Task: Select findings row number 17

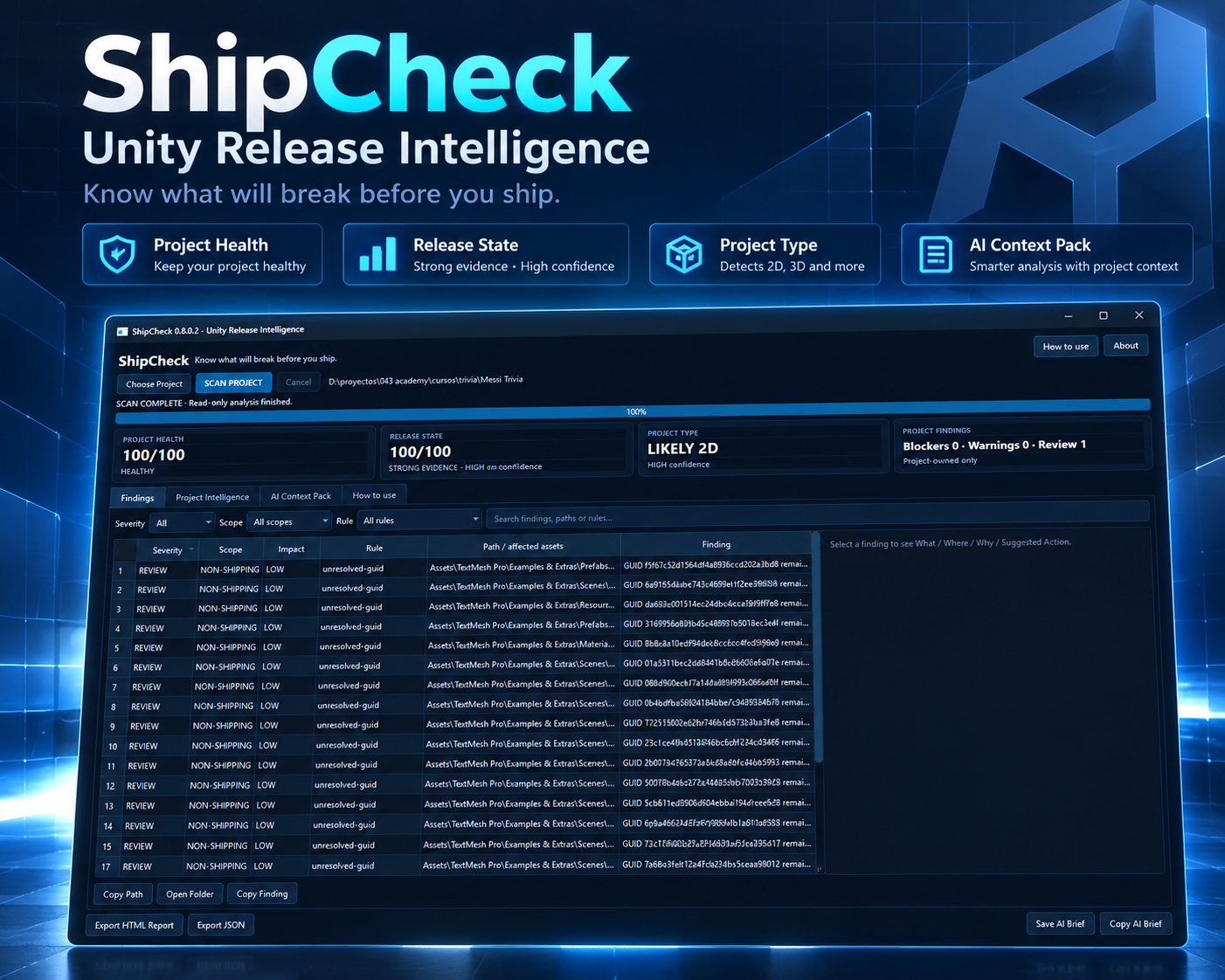Action: point(455,866)
